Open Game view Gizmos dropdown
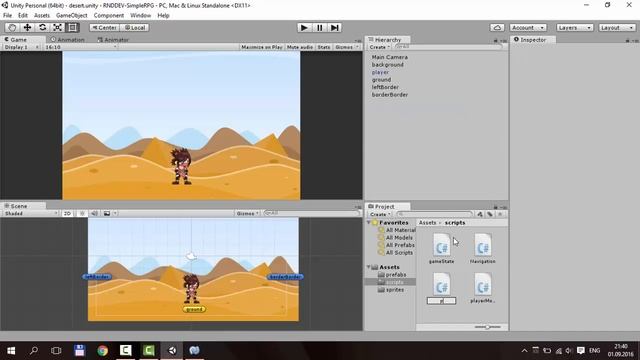 click(x=347, y=47)
